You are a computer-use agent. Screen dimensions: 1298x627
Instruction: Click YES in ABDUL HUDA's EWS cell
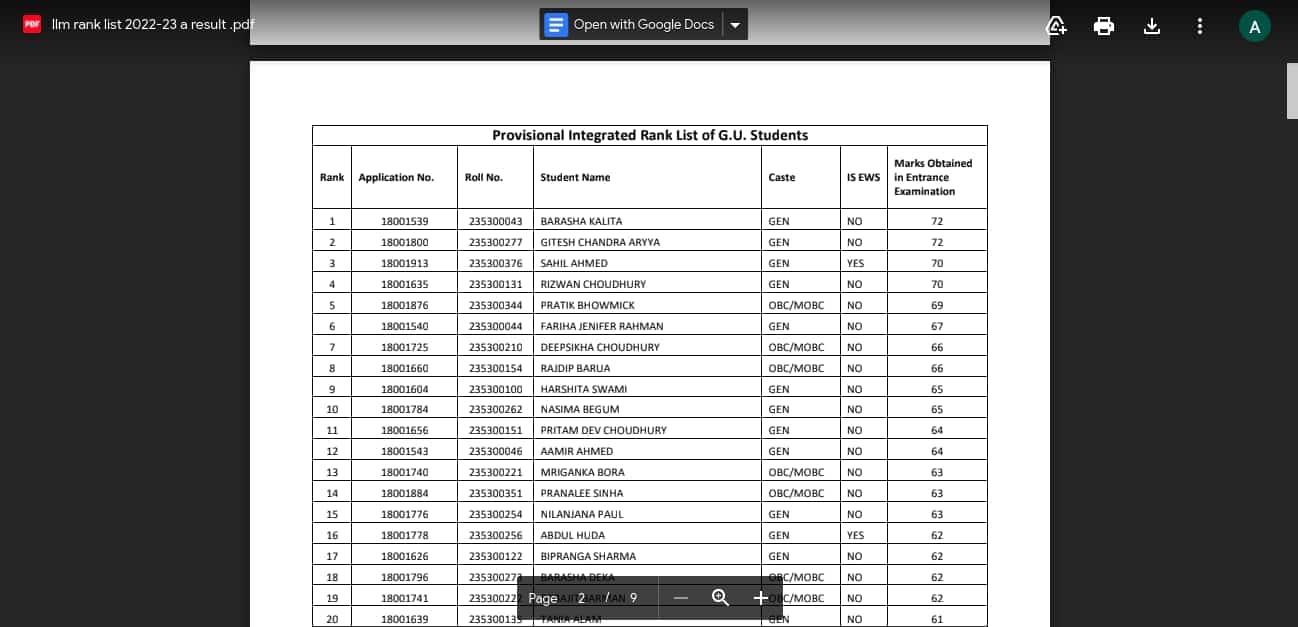pyautogui.click(x=855, y=535)
